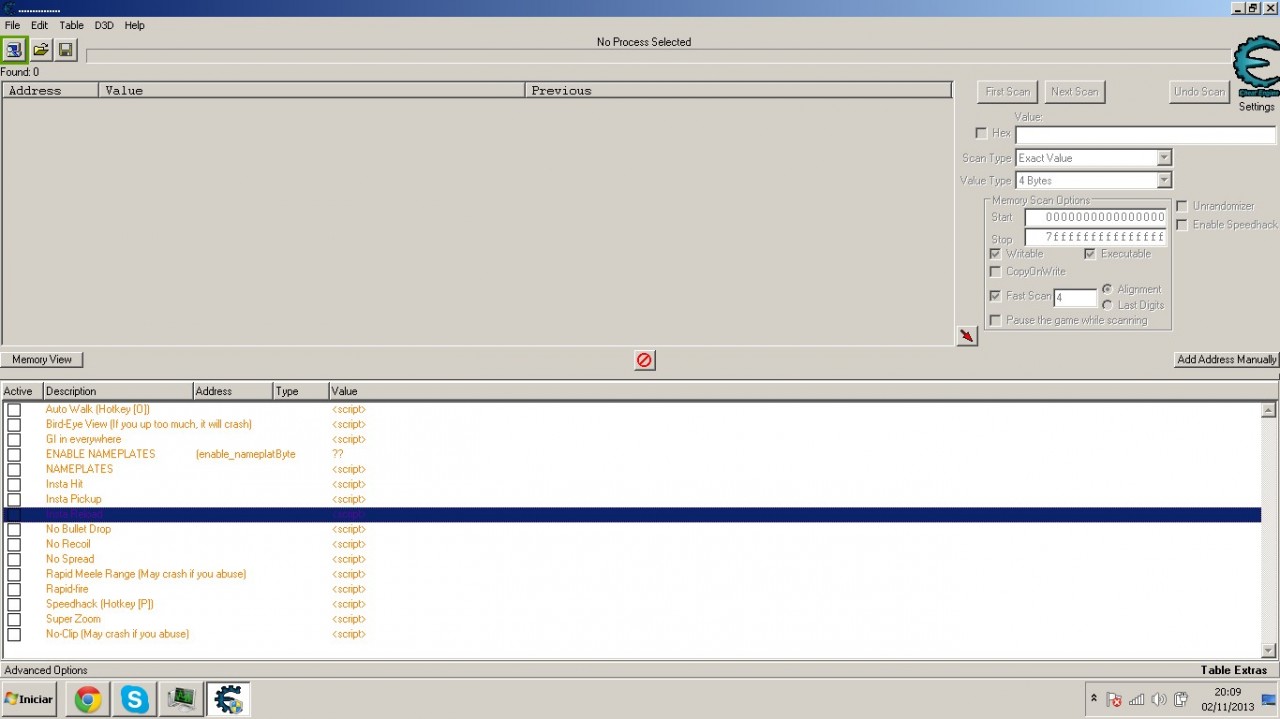
Task: Open Cheat Engine Settings logo
Action: (x=1255, y=70)
